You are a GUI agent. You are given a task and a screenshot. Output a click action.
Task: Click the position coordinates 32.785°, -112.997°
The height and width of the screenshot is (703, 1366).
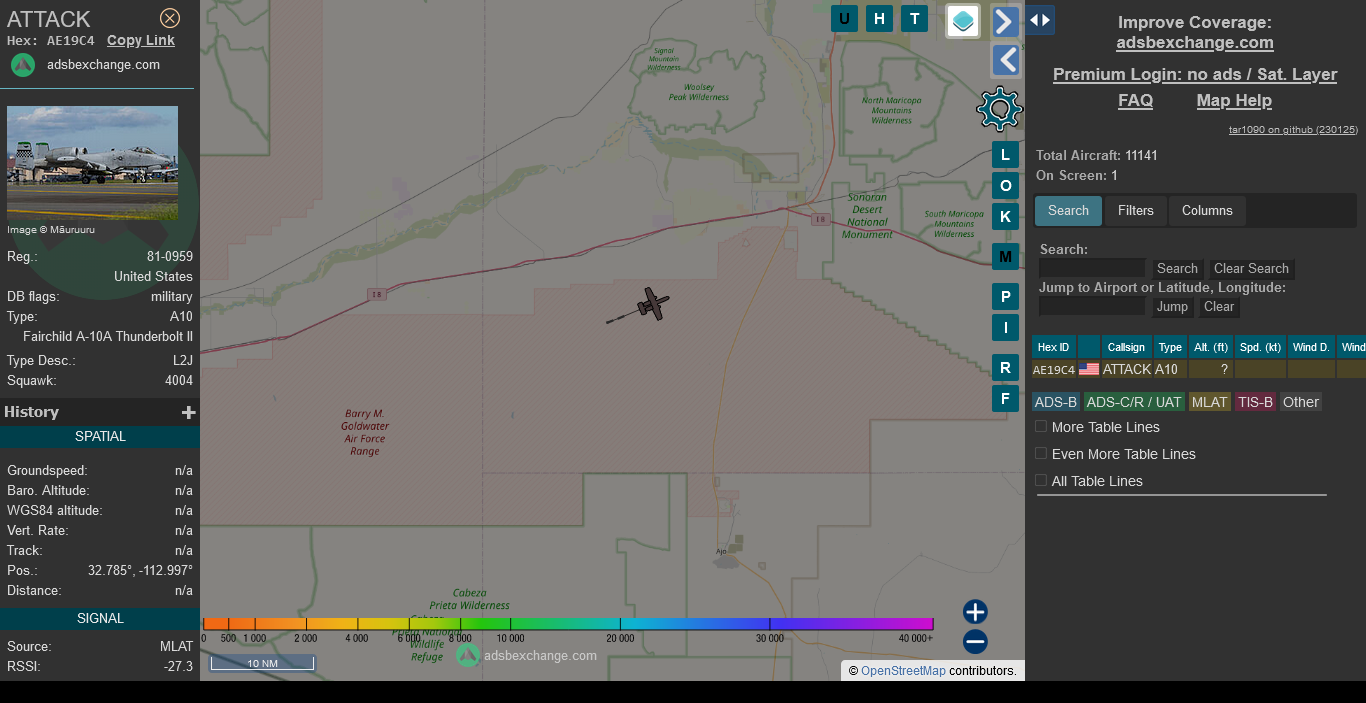click(x=140, y=571)
